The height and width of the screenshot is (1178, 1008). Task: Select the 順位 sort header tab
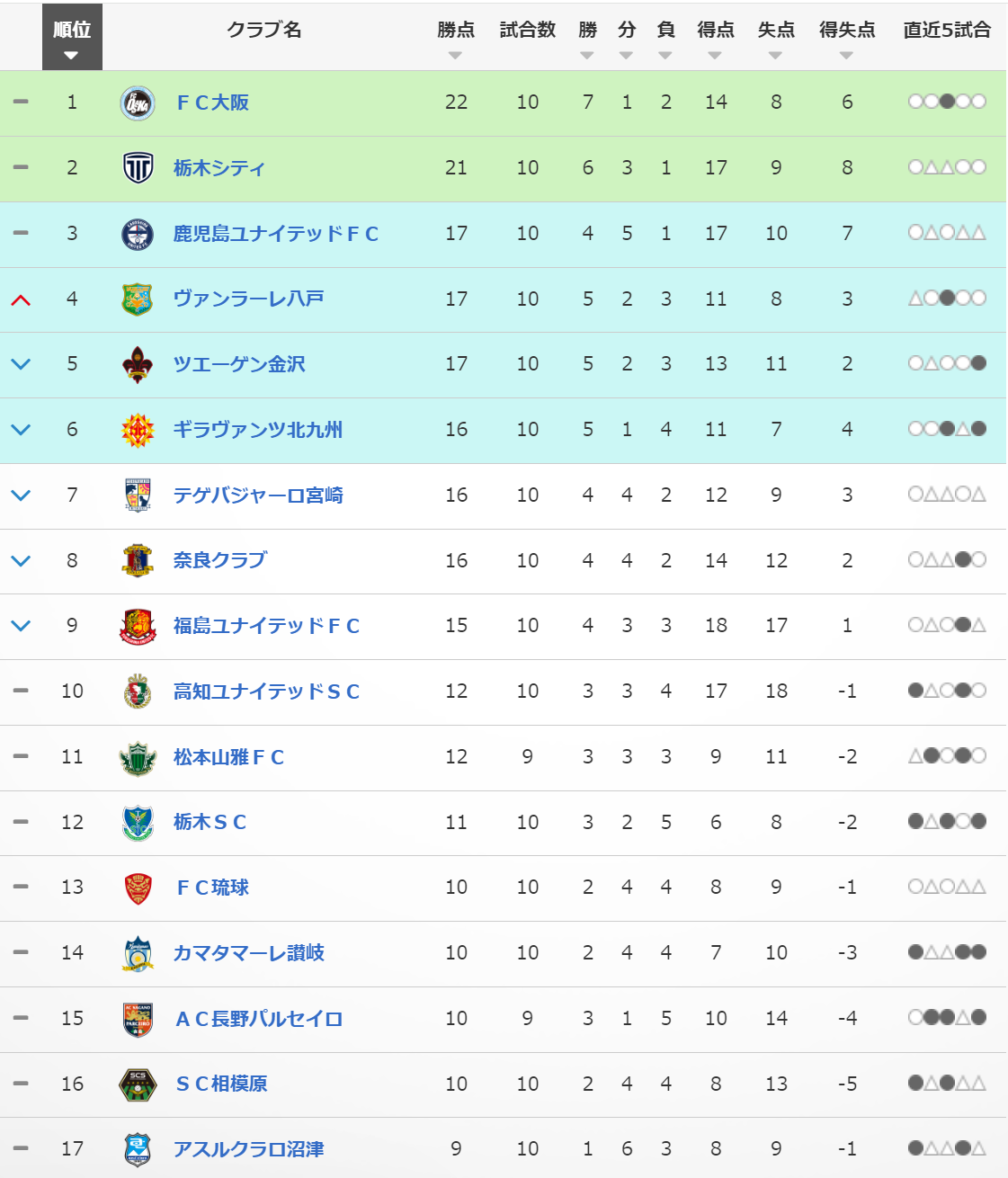72,37
